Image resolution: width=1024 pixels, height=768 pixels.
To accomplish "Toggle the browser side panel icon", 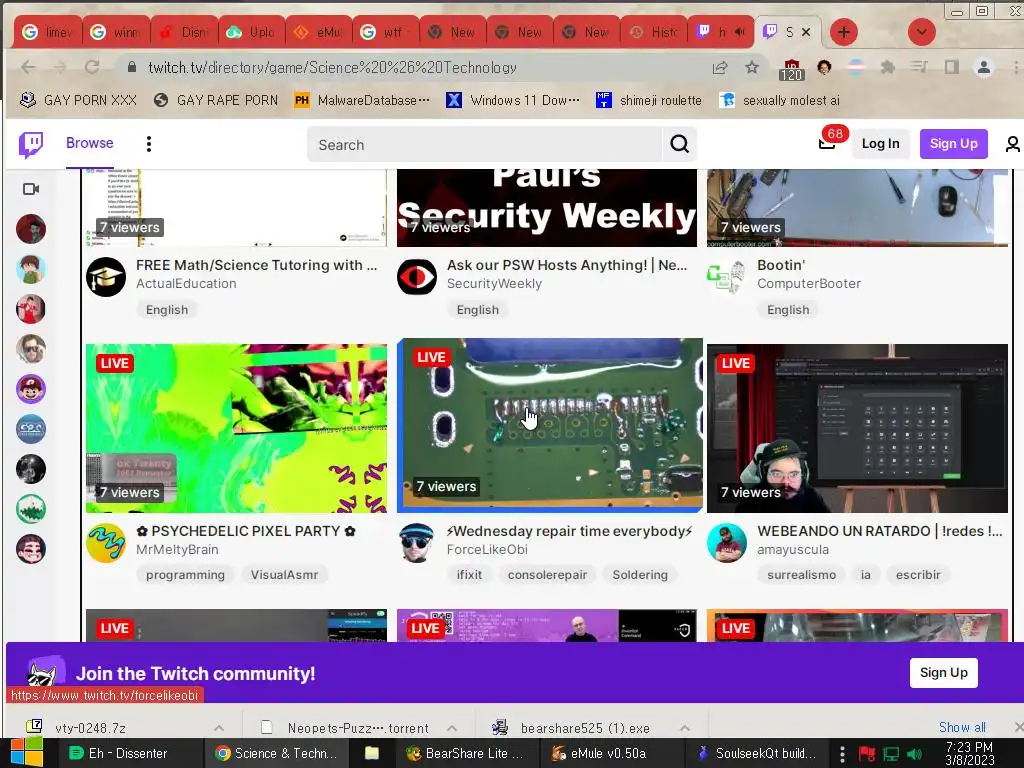I will [952, 67].
